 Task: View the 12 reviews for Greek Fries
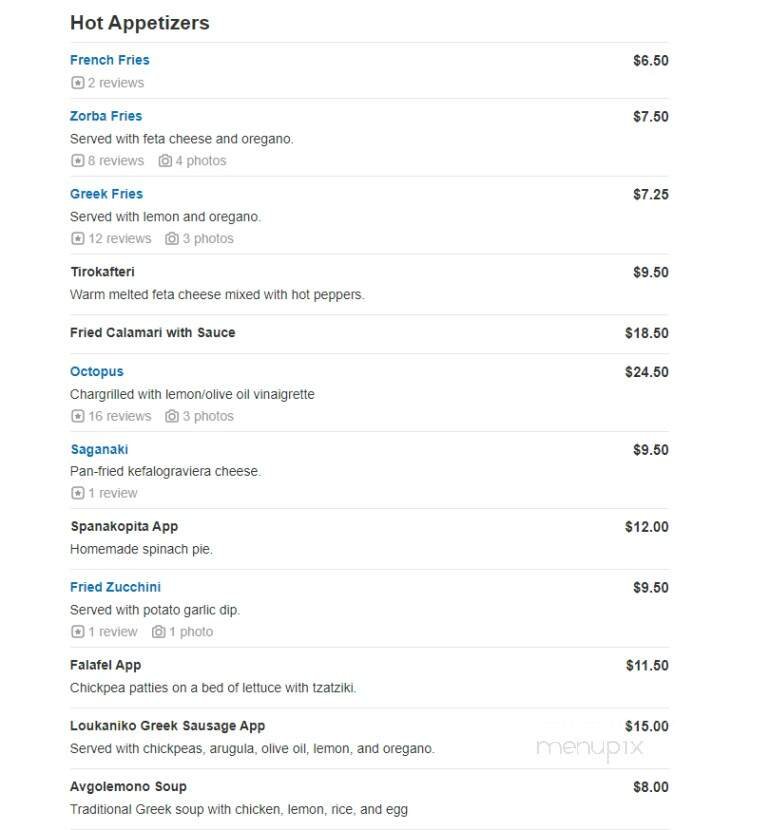coord(112,238)
